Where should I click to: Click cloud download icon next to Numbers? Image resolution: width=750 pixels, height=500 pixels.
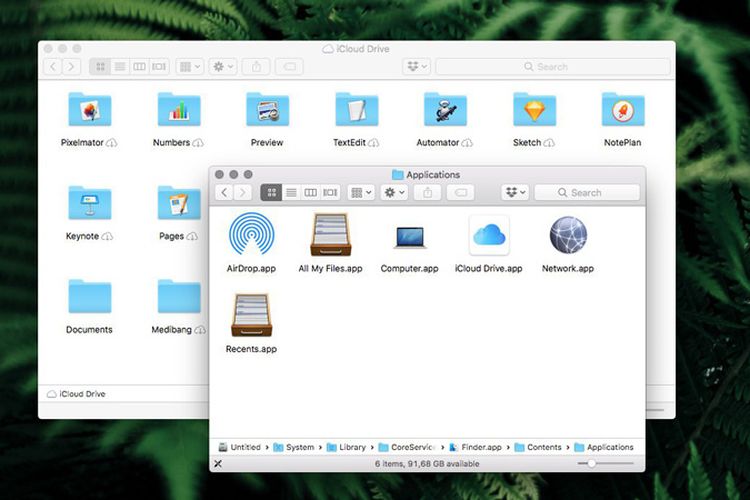tap(198, 143)
